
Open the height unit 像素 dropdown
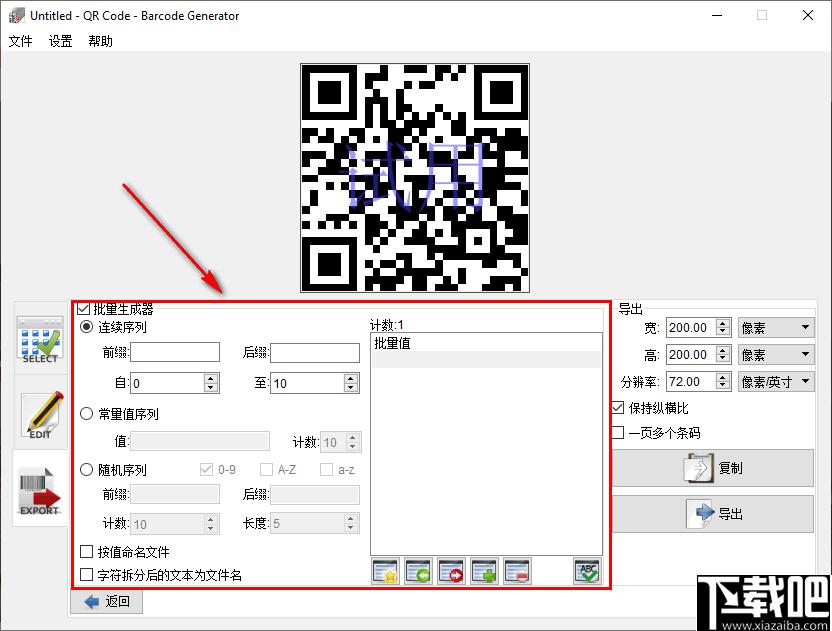(776, 355)
